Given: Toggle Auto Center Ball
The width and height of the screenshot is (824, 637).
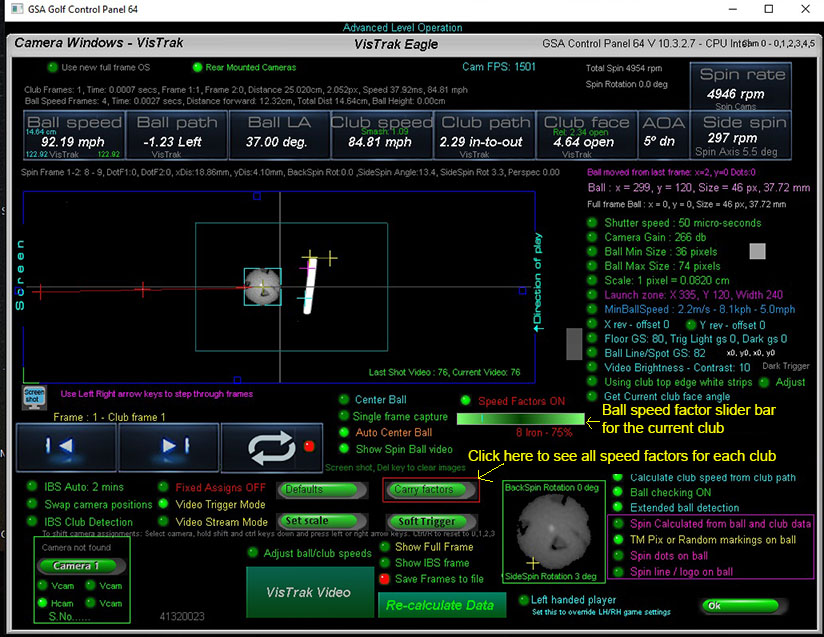Looking at the screenshot, I should pos(344,432).
